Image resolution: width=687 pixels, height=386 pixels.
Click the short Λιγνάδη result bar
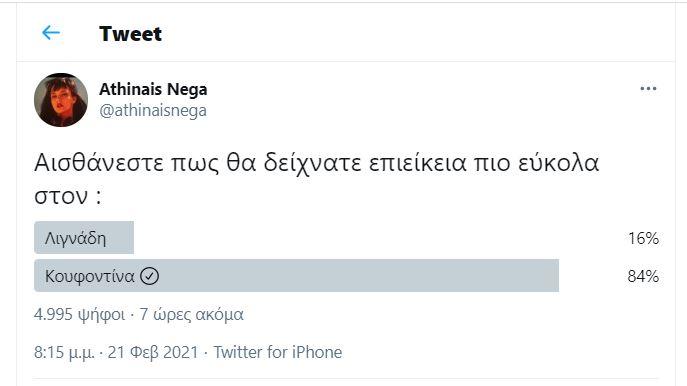tap(84, 237)
